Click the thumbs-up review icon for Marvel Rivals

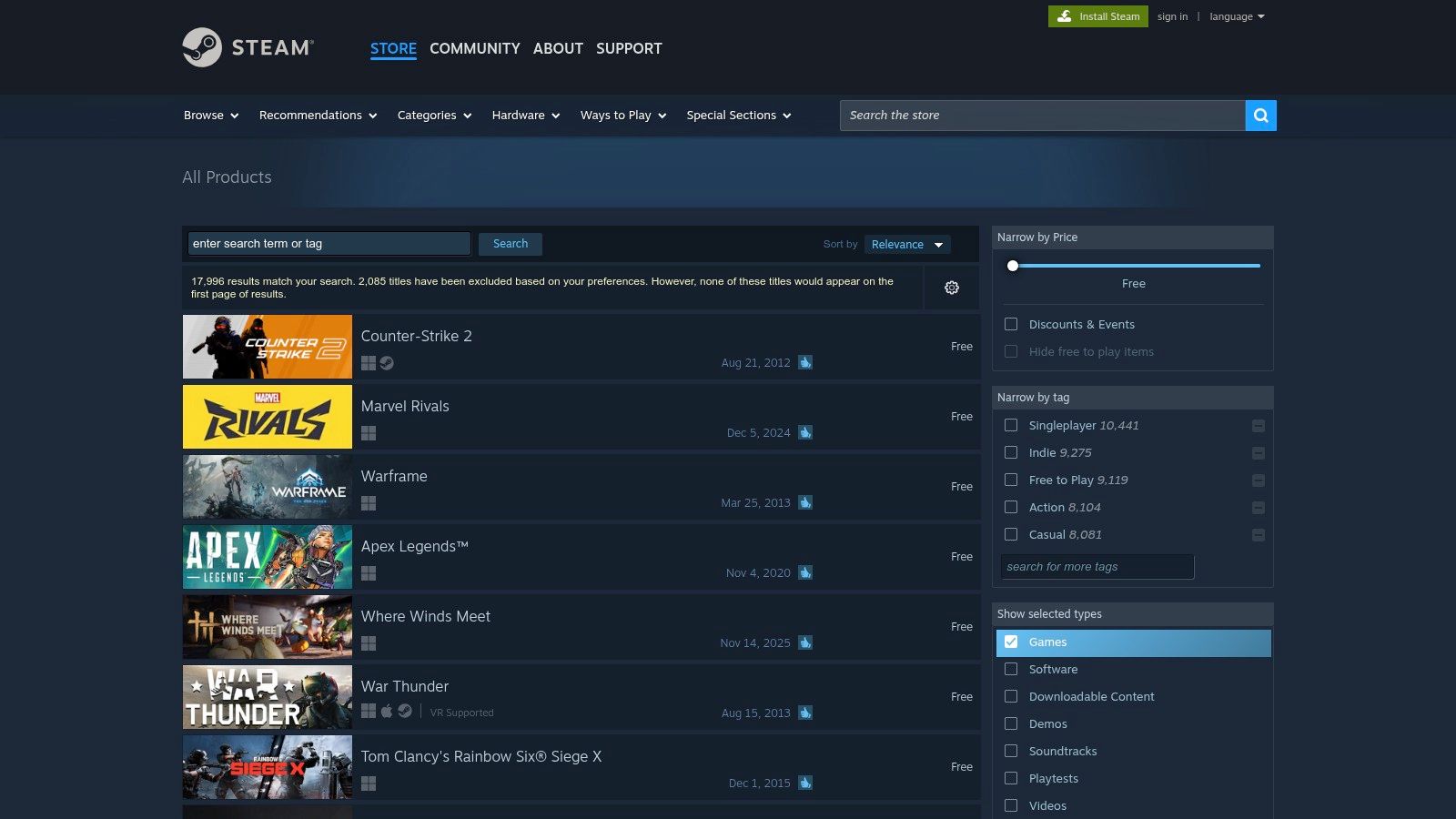pyautogui.click(x=804, y=432)
